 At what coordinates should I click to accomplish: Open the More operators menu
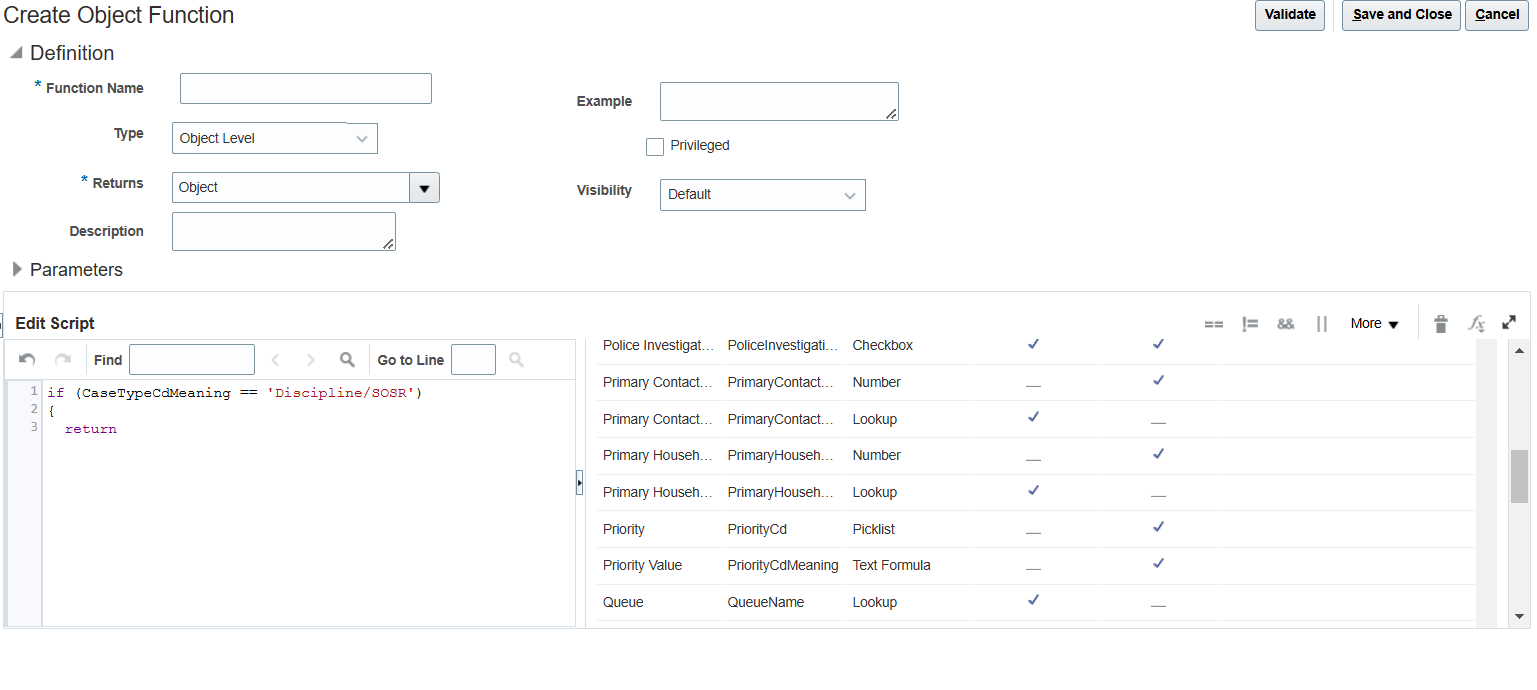(1373, 323)
